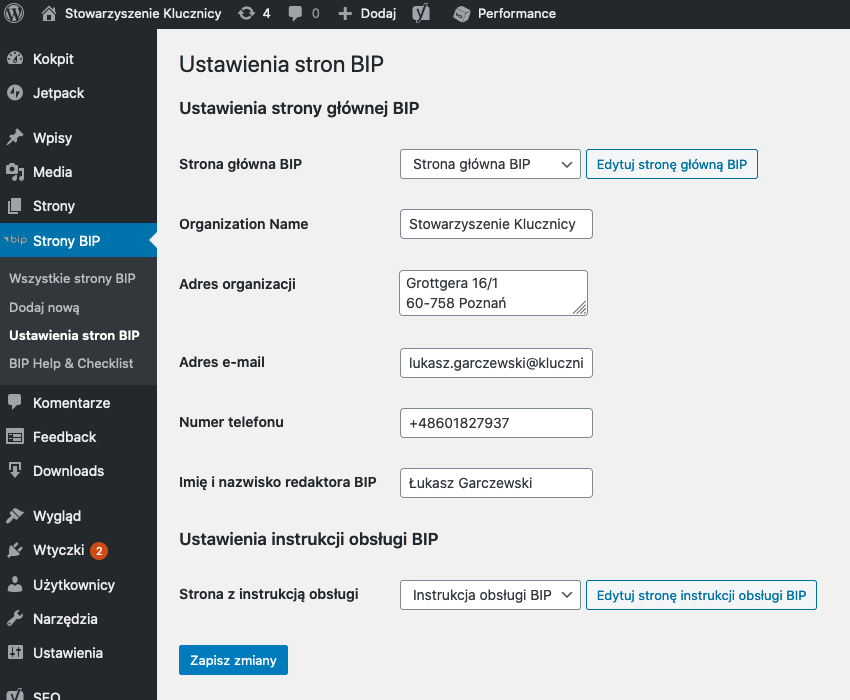The width and height of the screenshot is (850, 700).
Task: Open Jetpack from the sidebar
Action: coord(58,93)
